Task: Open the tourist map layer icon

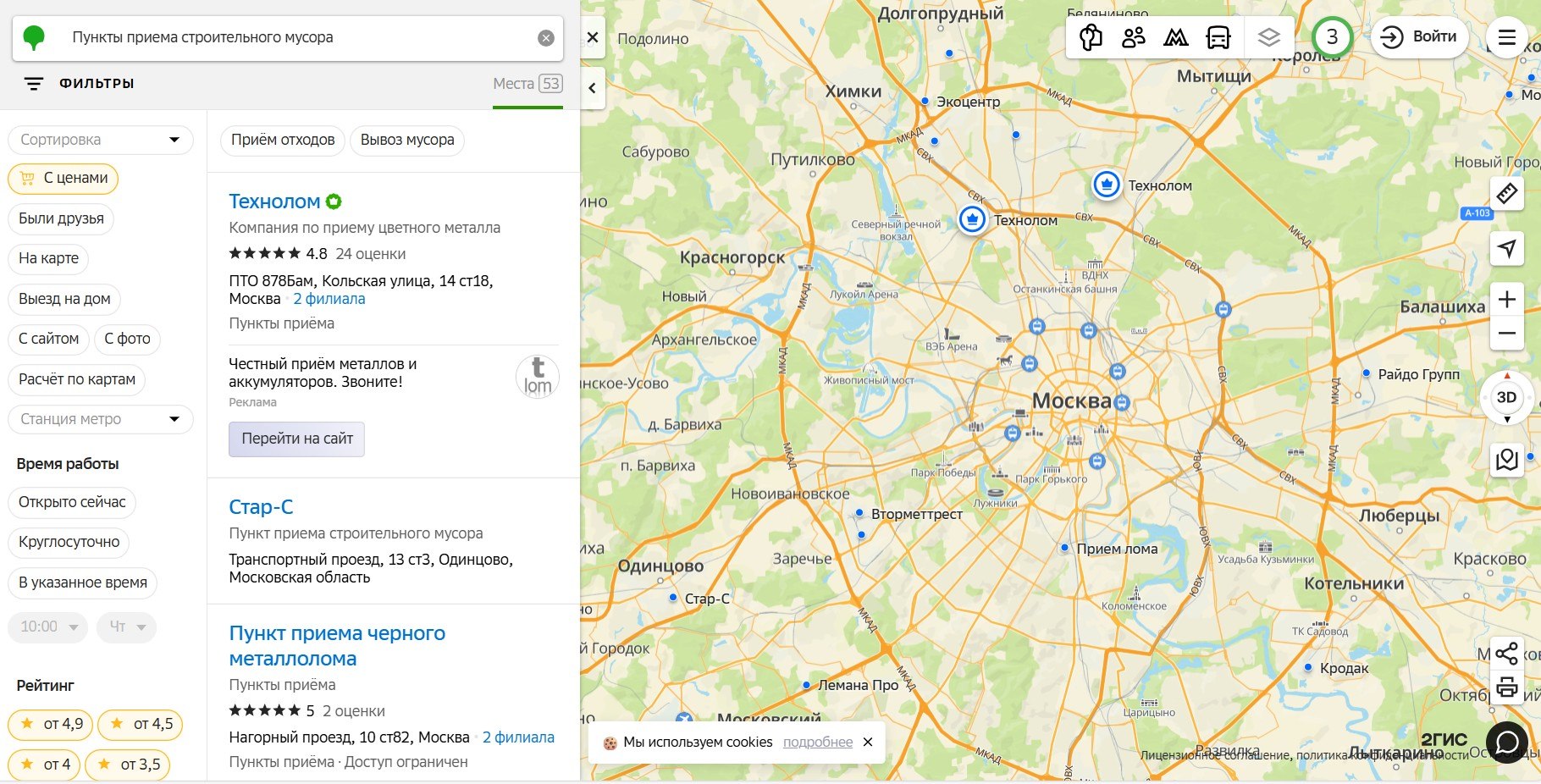Action: [1091, 37]
